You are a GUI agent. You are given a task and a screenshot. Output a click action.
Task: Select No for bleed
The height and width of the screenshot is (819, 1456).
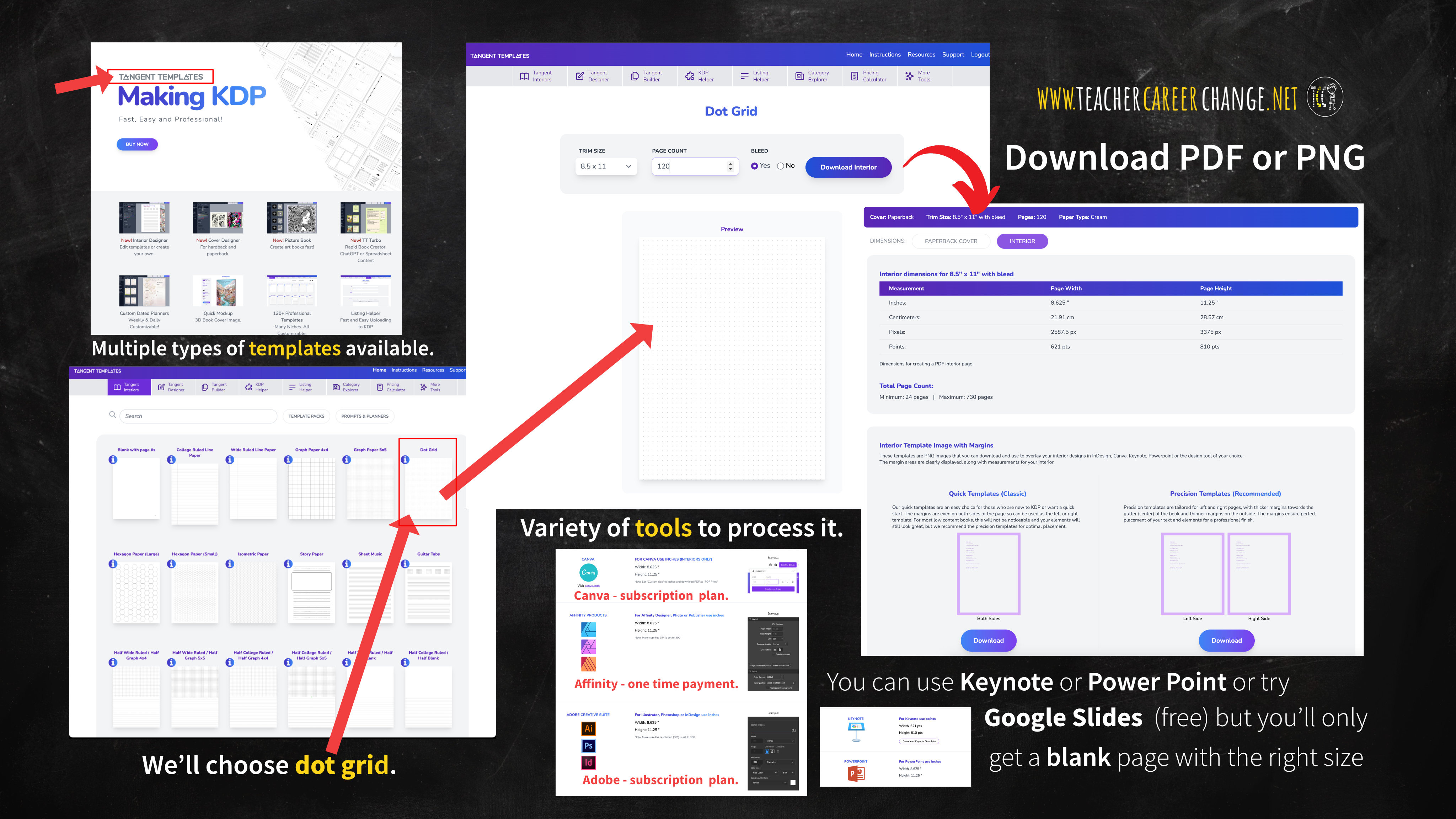(x=781, y=166)
